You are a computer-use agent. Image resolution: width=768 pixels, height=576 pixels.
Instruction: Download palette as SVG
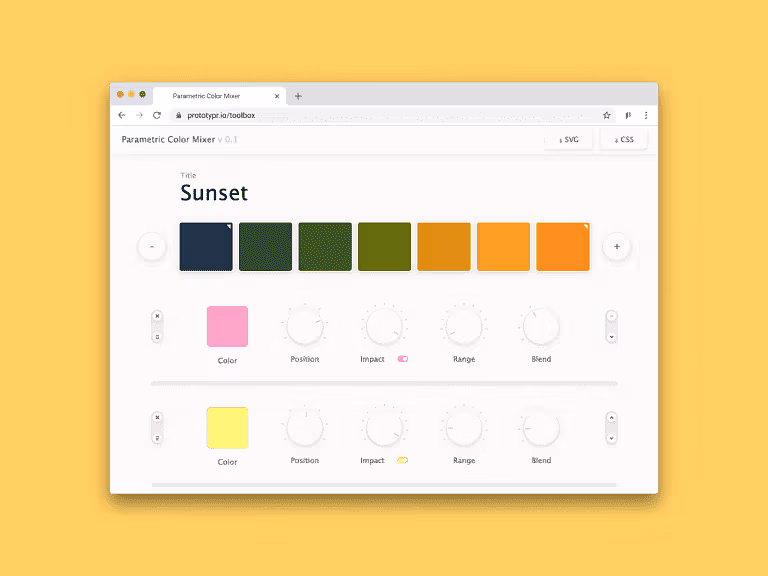click(x=569, y=140)
